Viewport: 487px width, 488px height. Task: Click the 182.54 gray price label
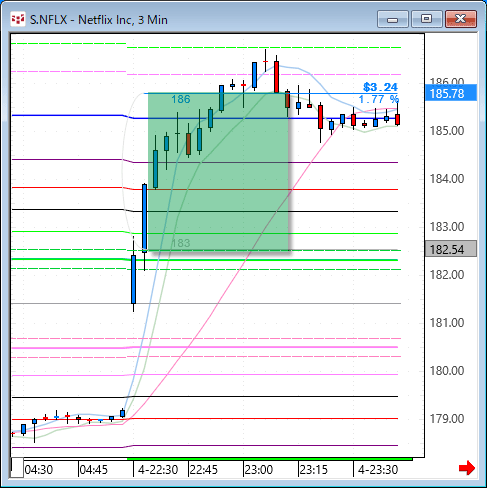pyautogui.click(x=451, y=249)
